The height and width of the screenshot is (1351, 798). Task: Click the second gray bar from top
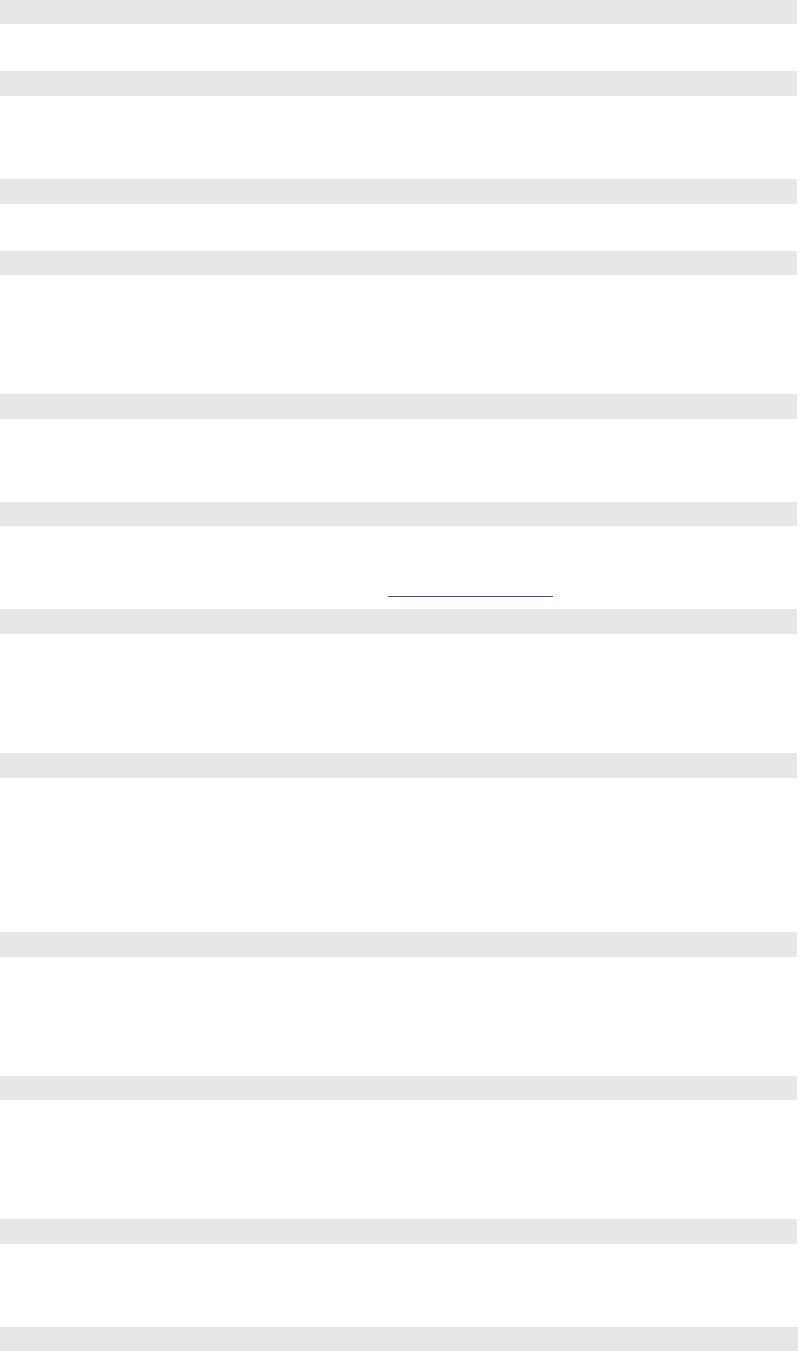pyautogui.click(x=399, y=83)
